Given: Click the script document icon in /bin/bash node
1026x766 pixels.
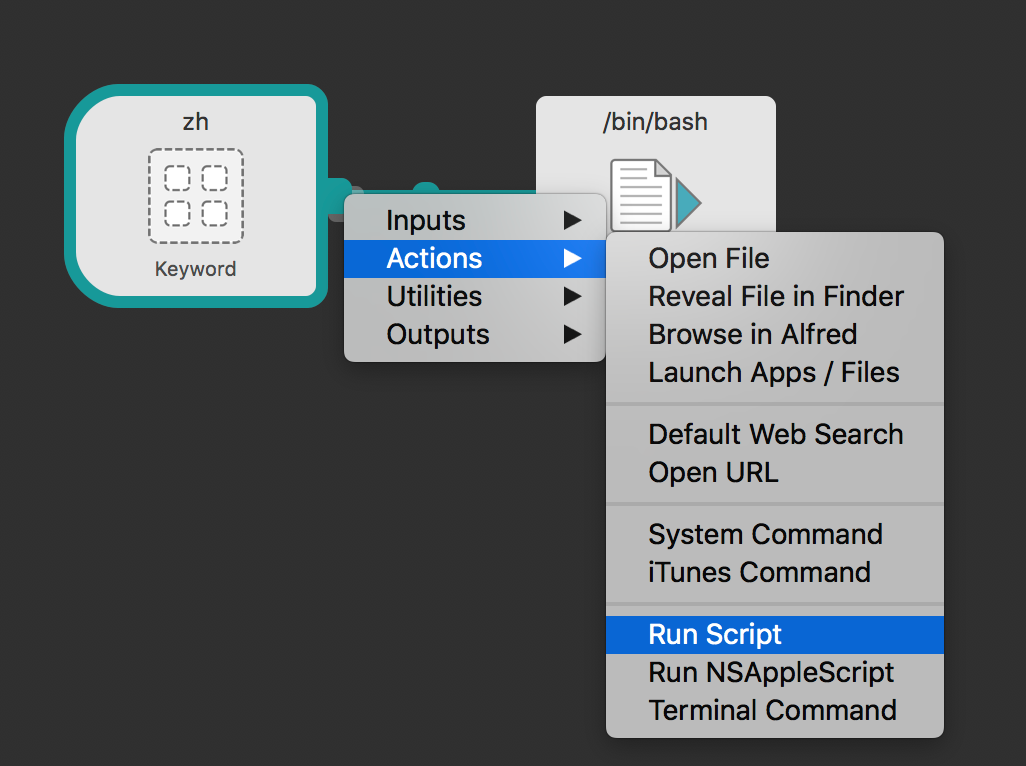Looking at the screenshot, I should [641, 194].
